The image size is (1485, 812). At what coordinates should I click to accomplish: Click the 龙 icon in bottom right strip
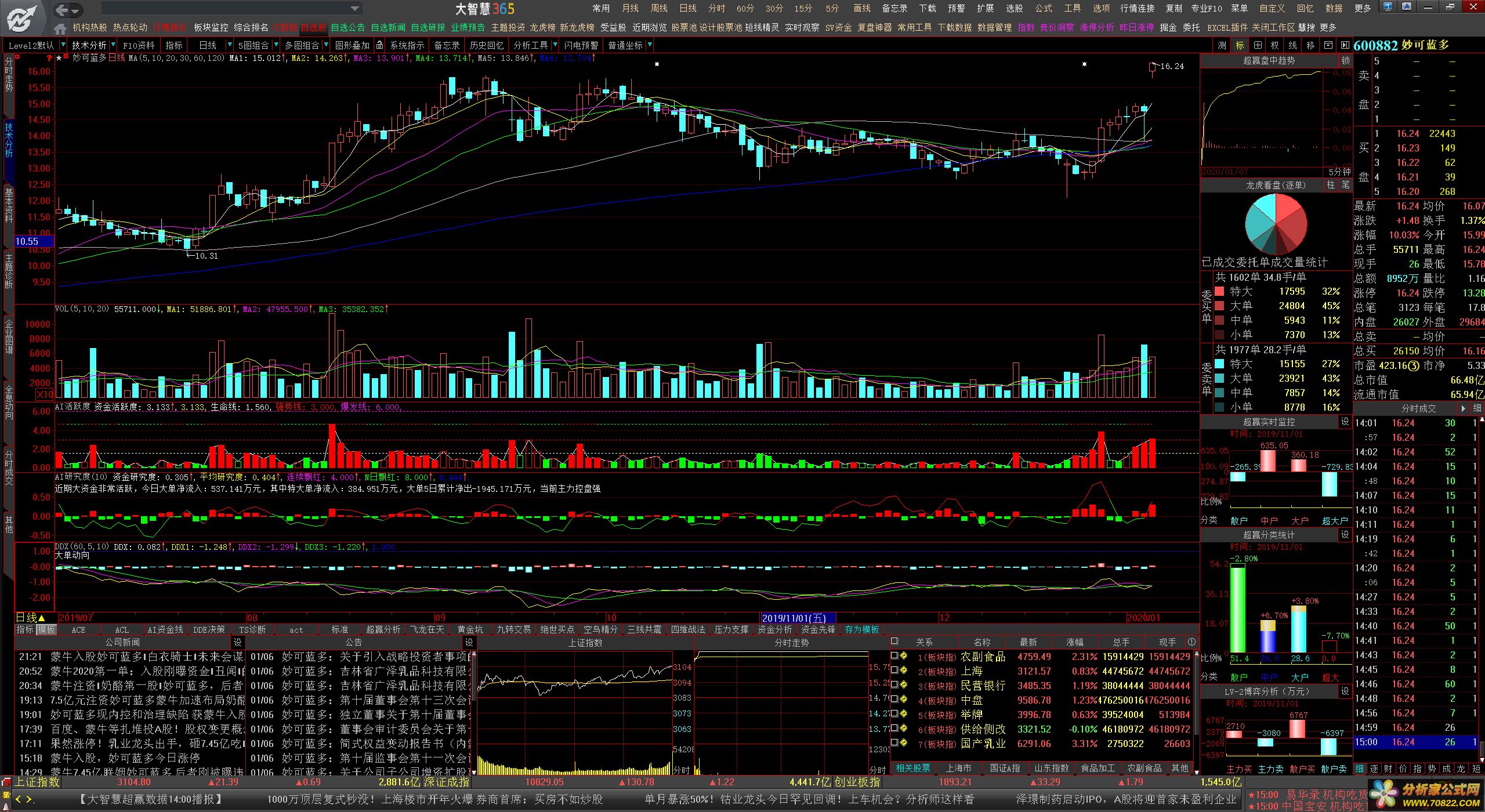tap(1461, 768)
